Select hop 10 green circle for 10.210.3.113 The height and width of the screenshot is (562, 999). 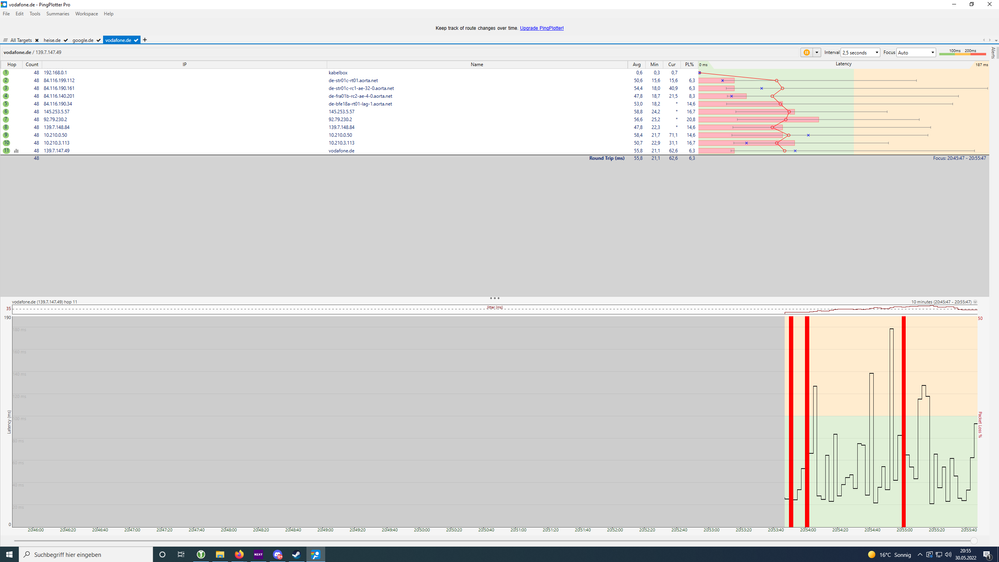pos(6,143)
